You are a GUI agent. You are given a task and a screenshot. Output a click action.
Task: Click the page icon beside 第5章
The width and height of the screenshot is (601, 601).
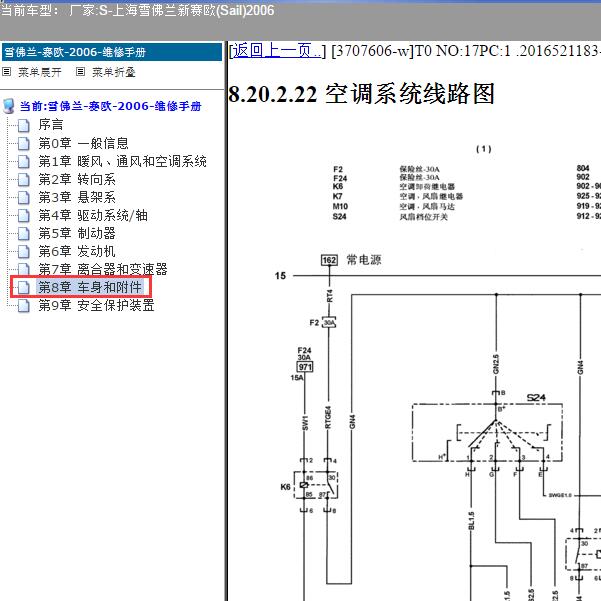[x=24, y=233]
